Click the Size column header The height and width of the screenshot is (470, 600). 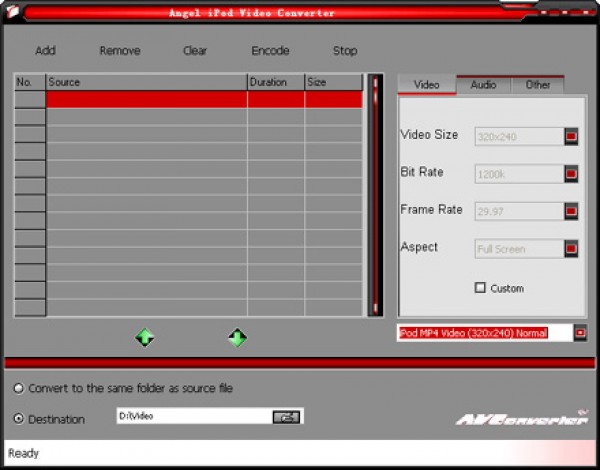click(x=334, y=82)
